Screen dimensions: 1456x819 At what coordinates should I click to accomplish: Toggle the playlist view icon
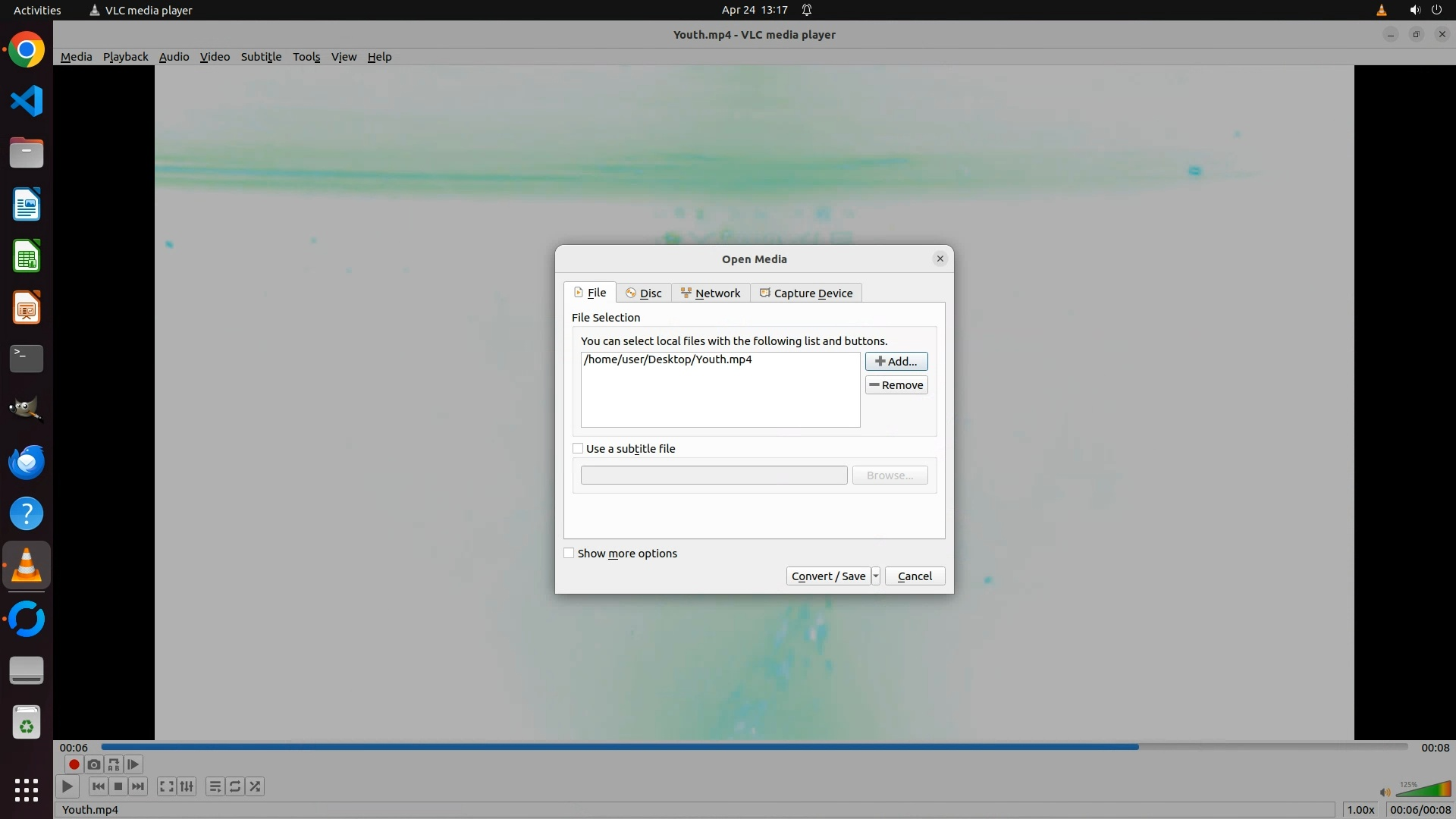215,786
